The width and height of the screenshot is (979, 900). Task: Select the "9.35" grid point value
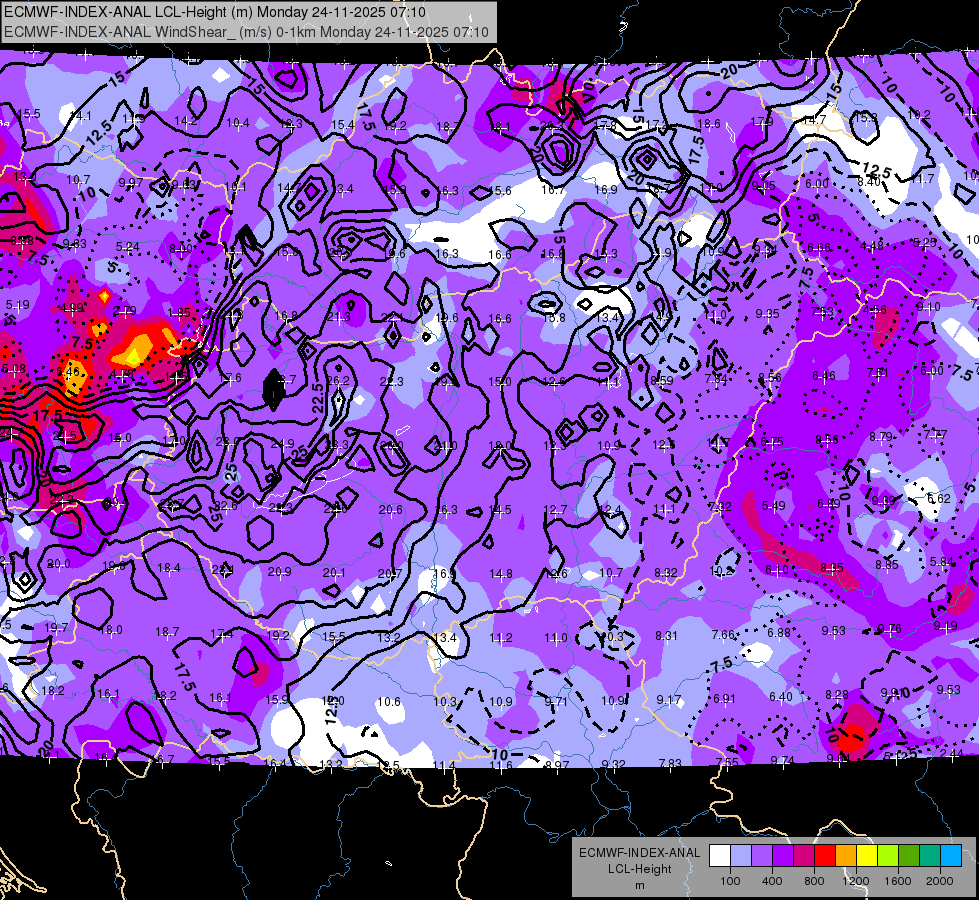tap(767, 314)
